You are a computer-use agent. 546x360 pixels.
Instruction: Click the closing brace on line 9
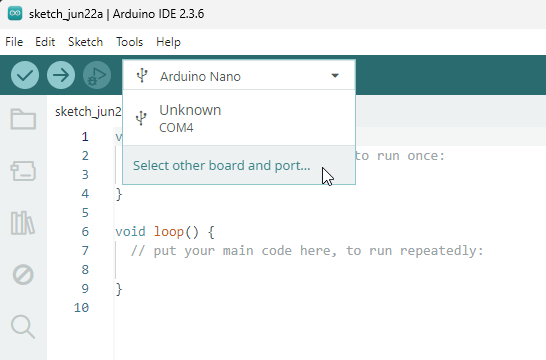point(119,289)
